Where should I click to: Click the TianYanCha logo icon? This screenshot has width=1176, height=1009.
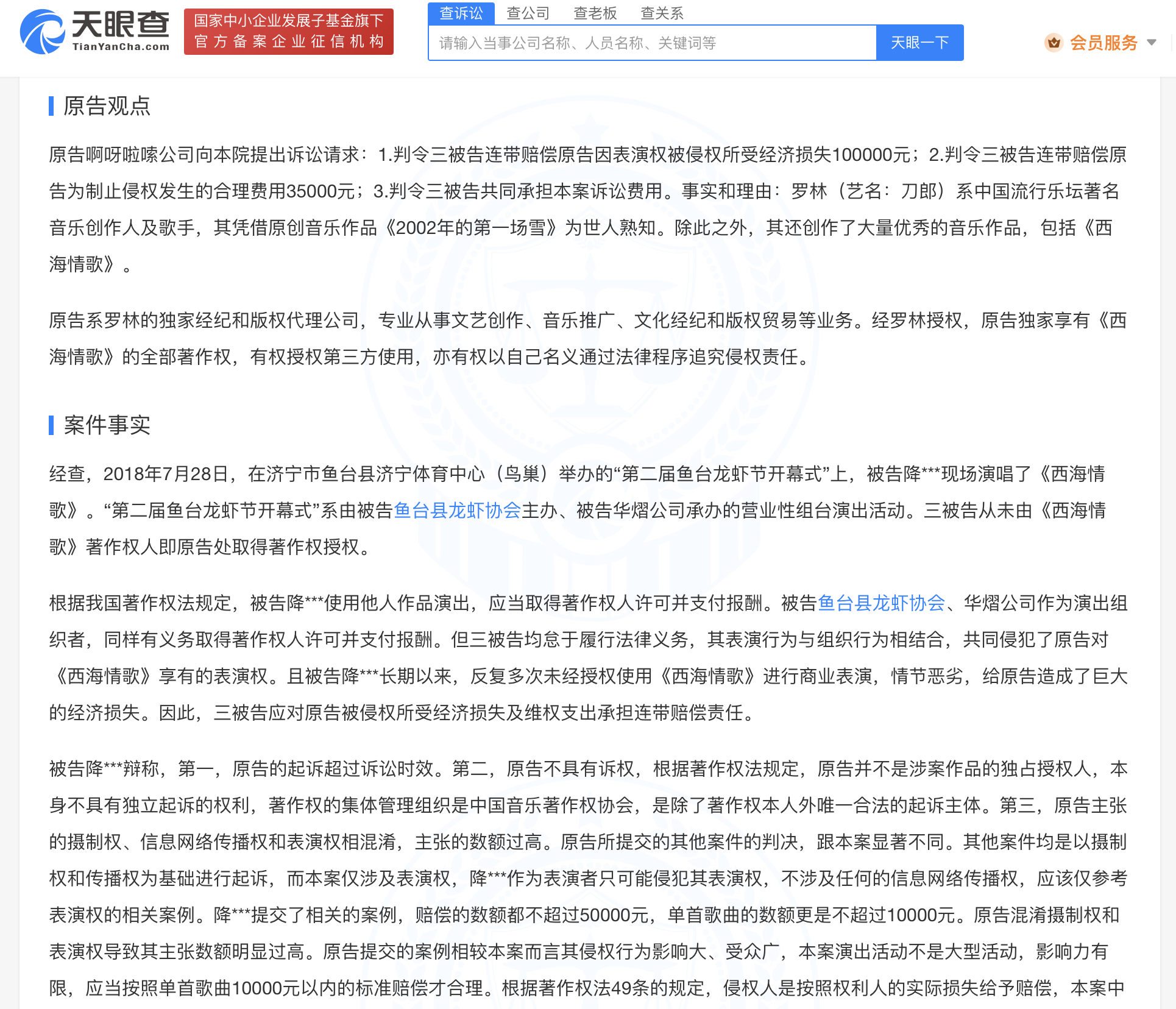tap(42, 32)
